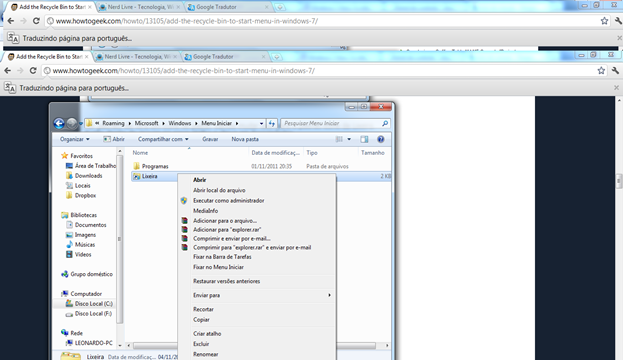Go back in the Explorer window
Image resolution: width=623 pixels, height=360 pixels.
point(59,124)
